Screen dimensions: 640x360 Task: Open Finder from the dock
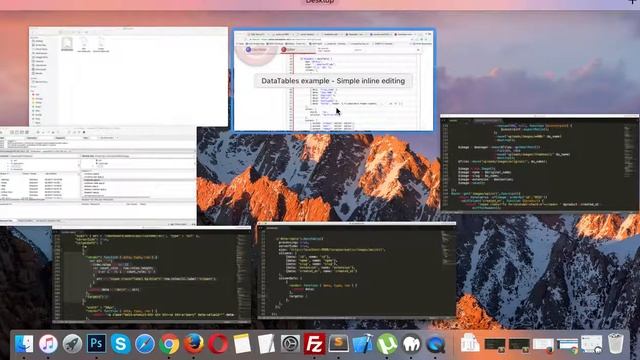24,344
